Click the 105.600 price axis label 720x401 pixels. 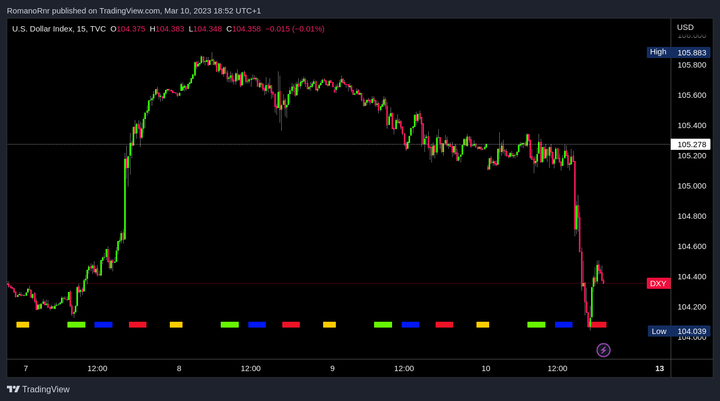point(692,96)
